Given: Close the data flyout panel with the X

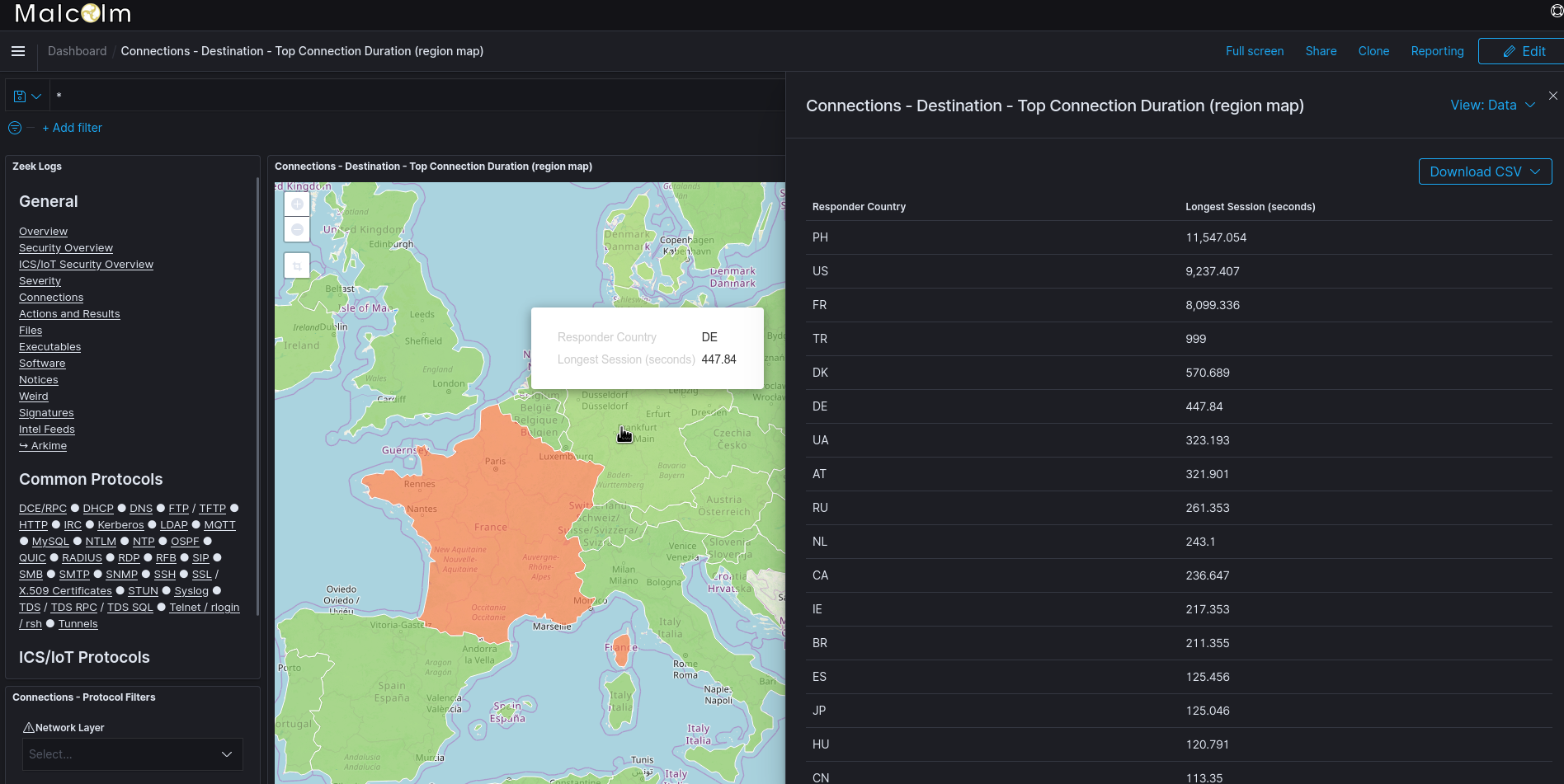Looking at the screenshot, I should pos(1552,96).
